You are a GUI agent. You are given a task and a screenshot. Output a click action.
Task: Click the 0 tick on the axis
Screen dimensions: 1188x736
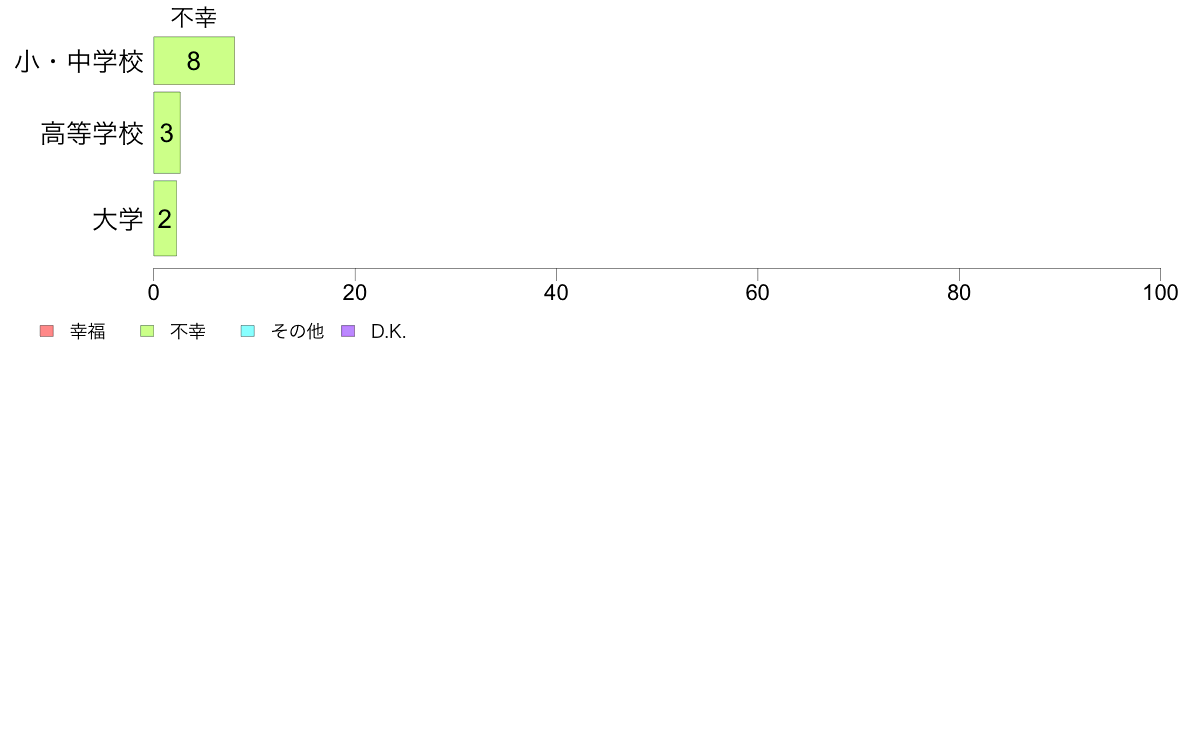point(154,293)
